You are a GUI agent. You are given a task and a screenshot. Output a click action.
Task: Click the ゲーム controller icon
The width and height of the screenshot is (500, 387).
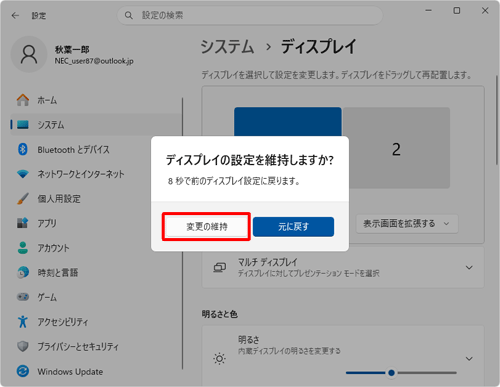point(23,297)
